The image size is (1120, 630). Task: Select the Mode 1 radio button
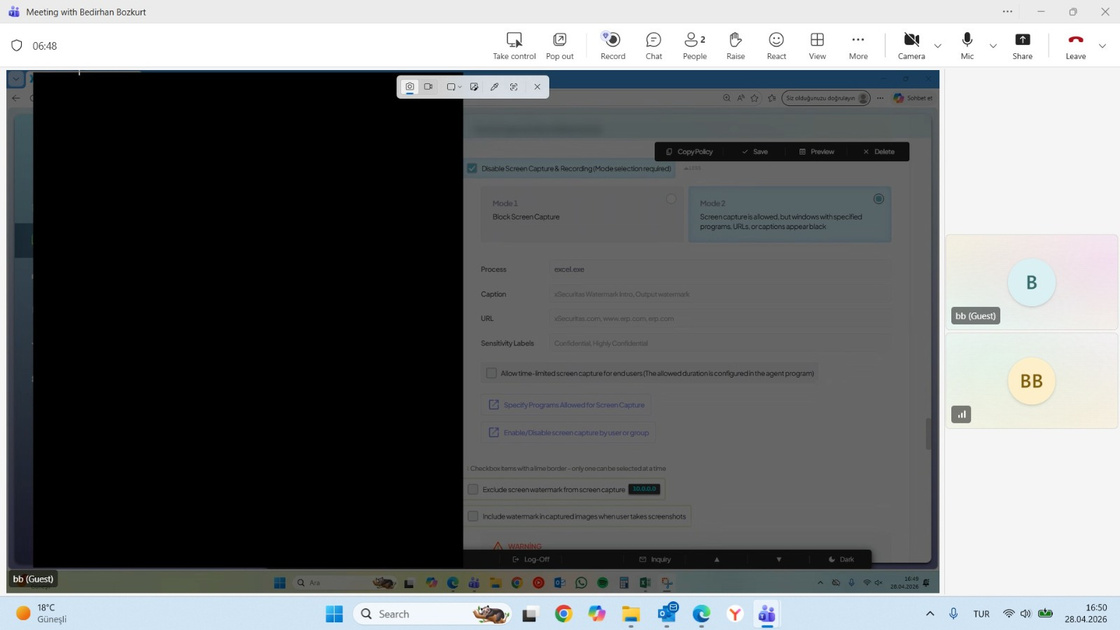[671, 199]
